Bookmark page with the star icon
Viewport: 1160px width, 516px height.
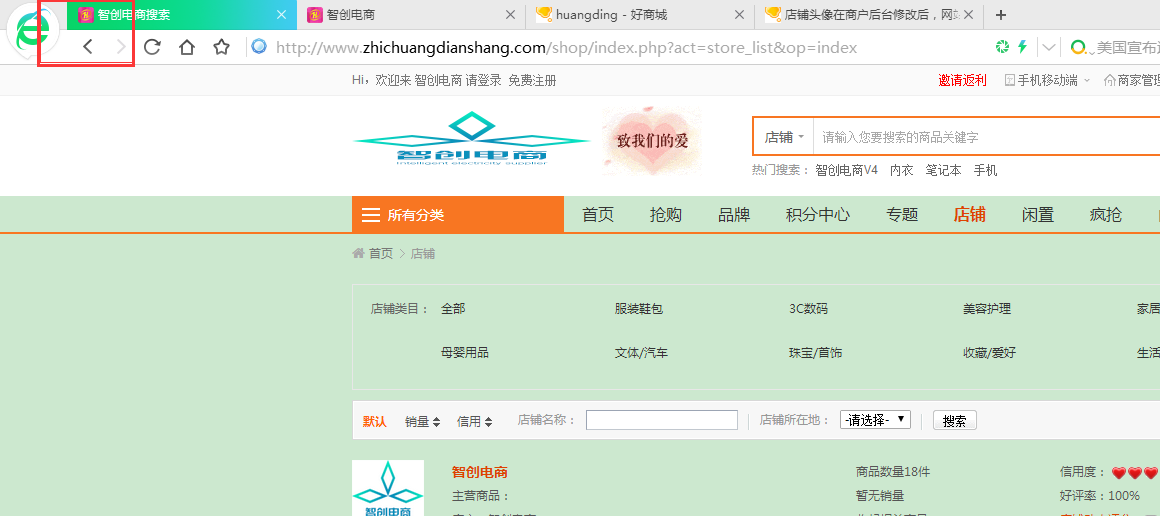221,47
